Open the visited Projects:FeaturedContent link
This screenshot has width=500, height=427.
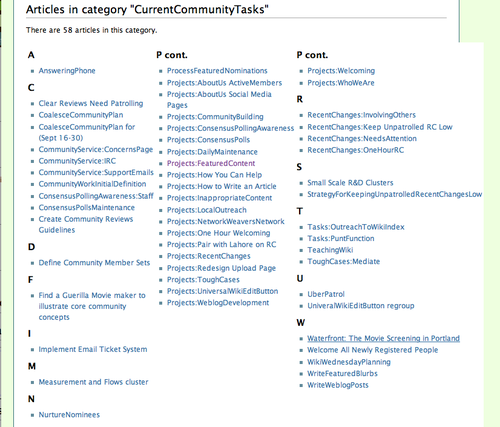211,163
